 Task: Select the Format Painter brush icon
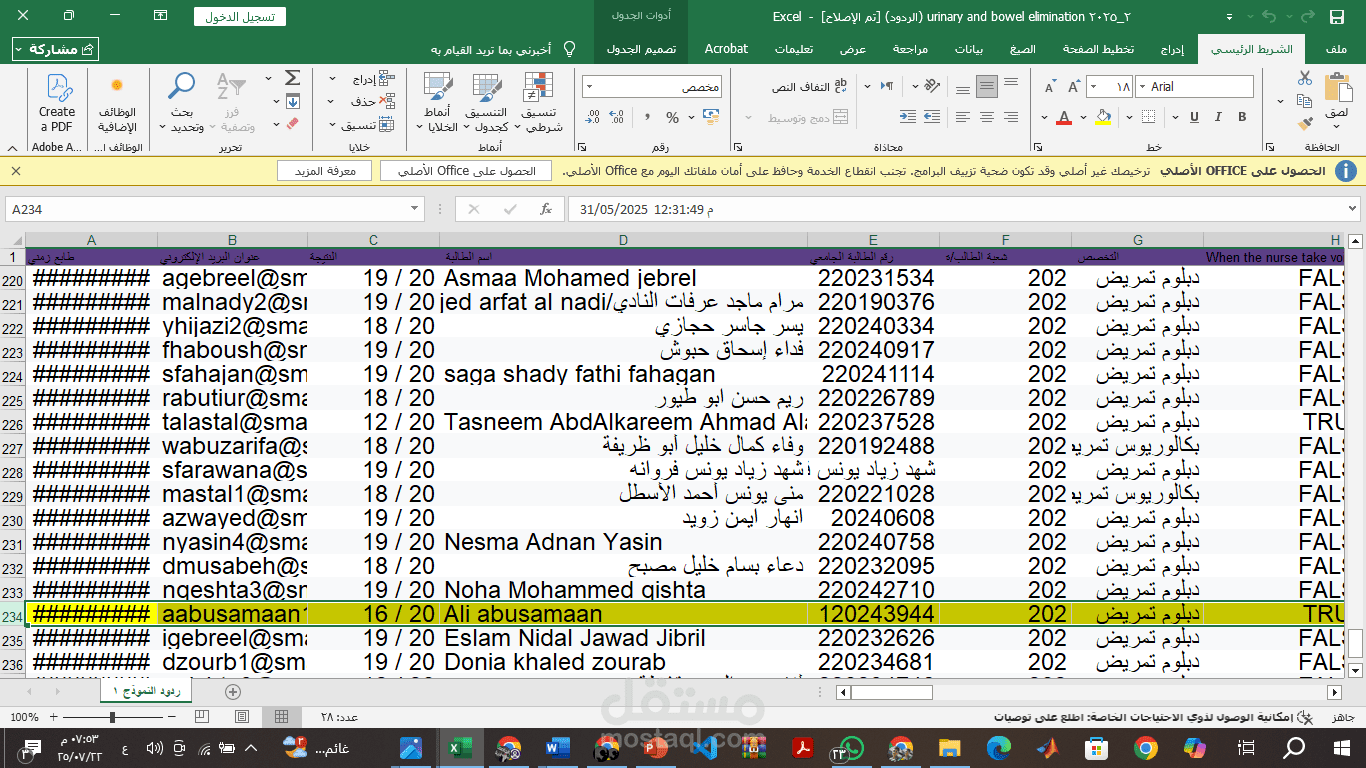click(x=1304, y=124)
